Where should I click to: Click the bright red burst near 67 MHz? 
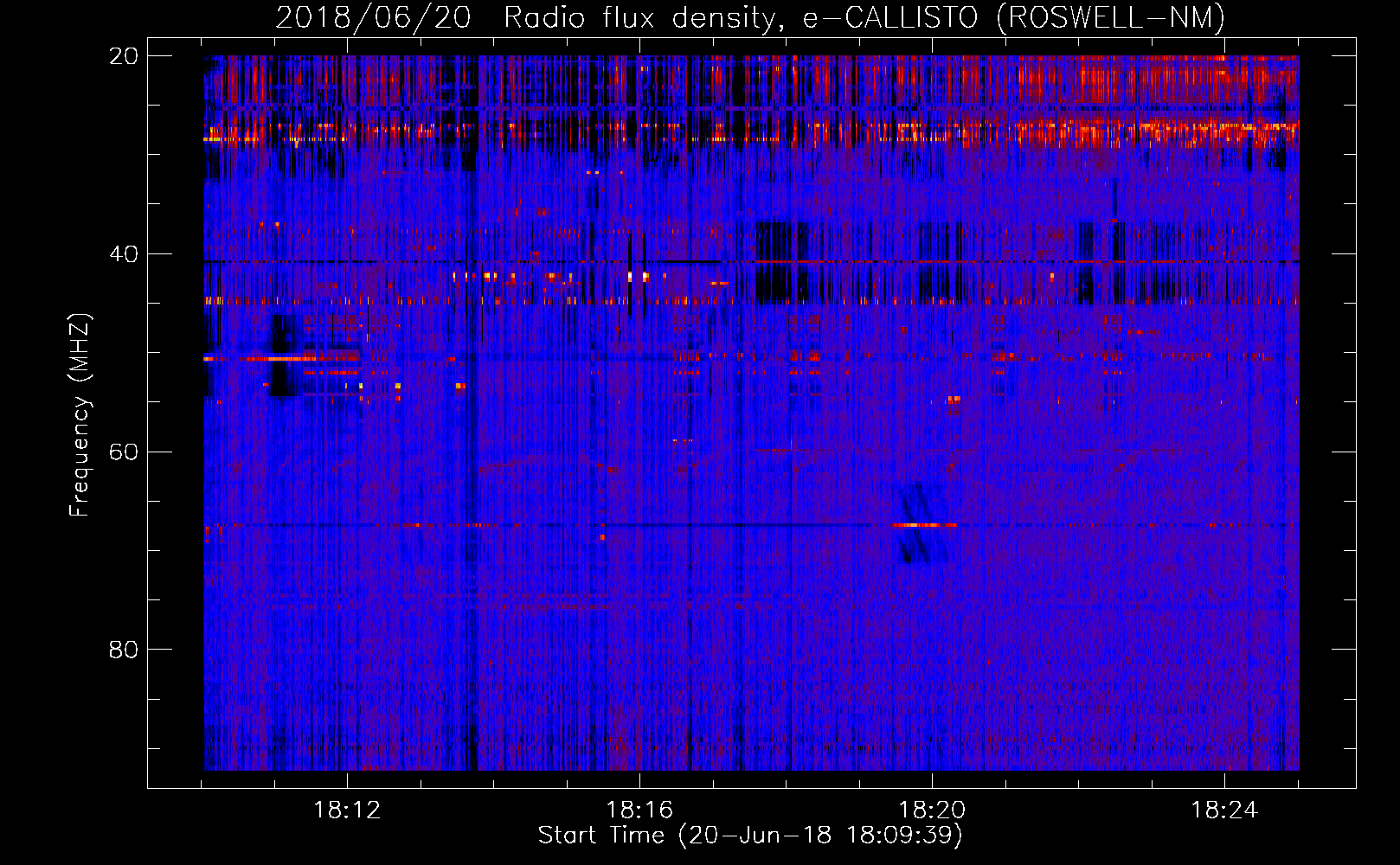click(x=925, y=525)
